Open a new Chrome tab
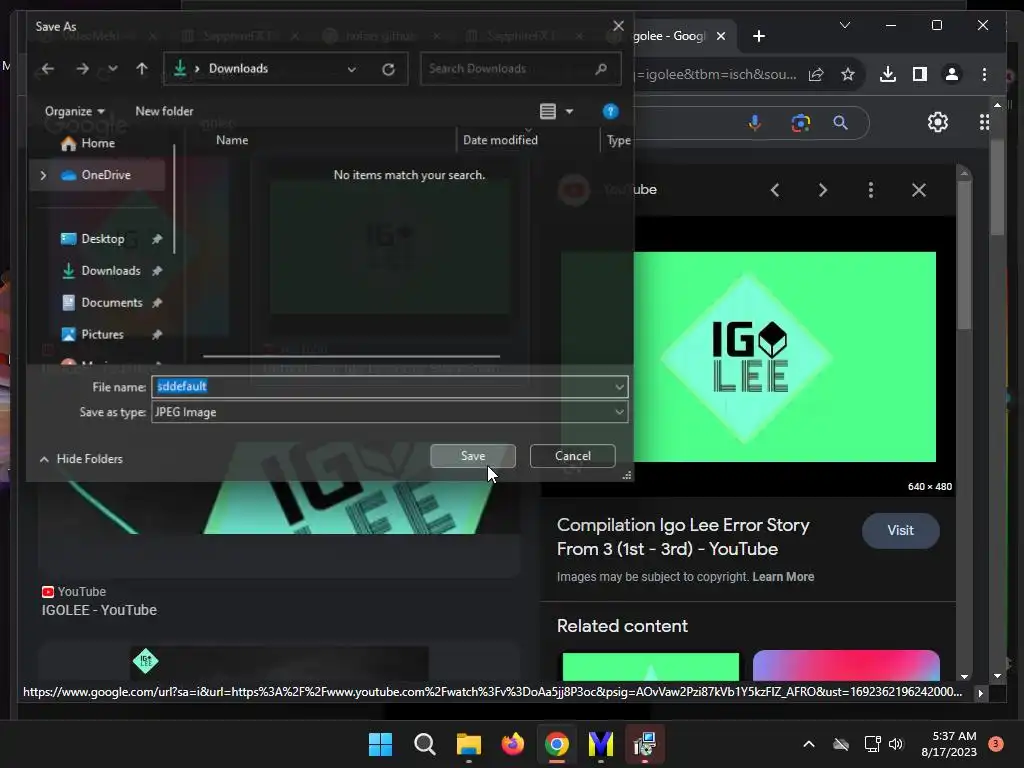Image resolution: width=1024 pixels, height=768 pixels. [x=758, y=36]
